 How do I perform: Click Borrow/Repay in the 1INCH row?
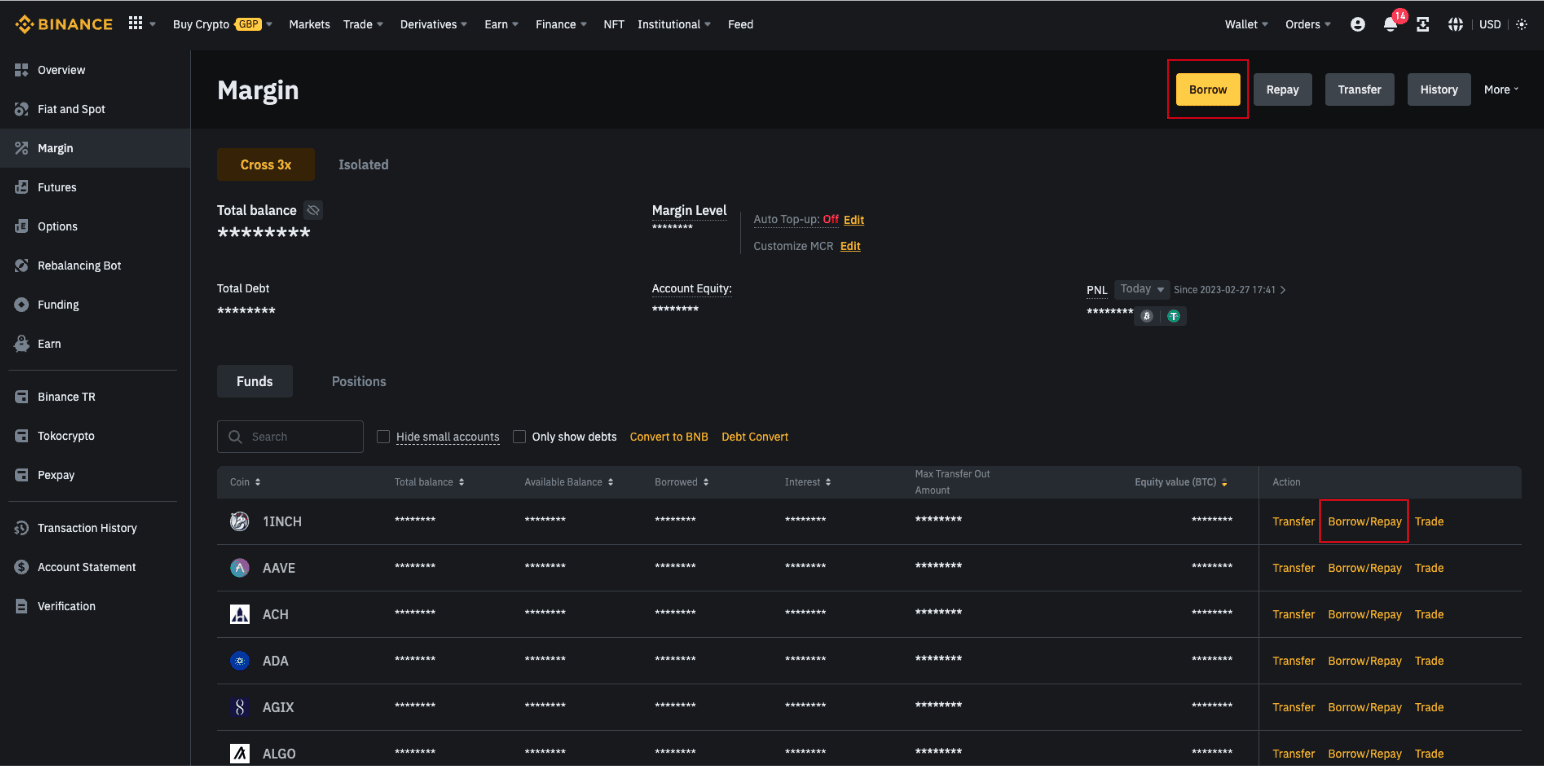click(1365, 521)
